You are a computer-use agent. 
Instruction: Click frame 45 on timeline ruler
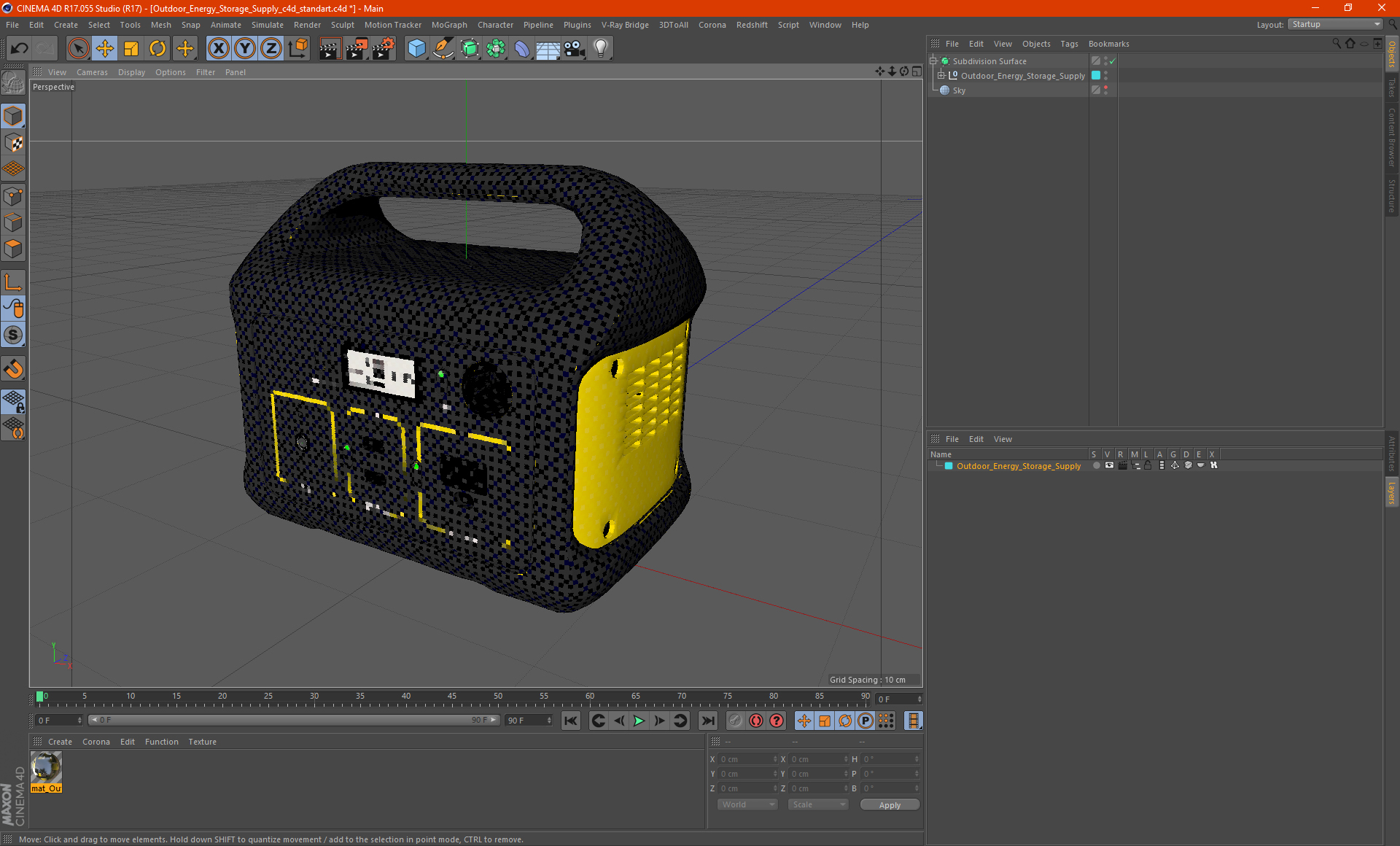click(x=452, y=696)
